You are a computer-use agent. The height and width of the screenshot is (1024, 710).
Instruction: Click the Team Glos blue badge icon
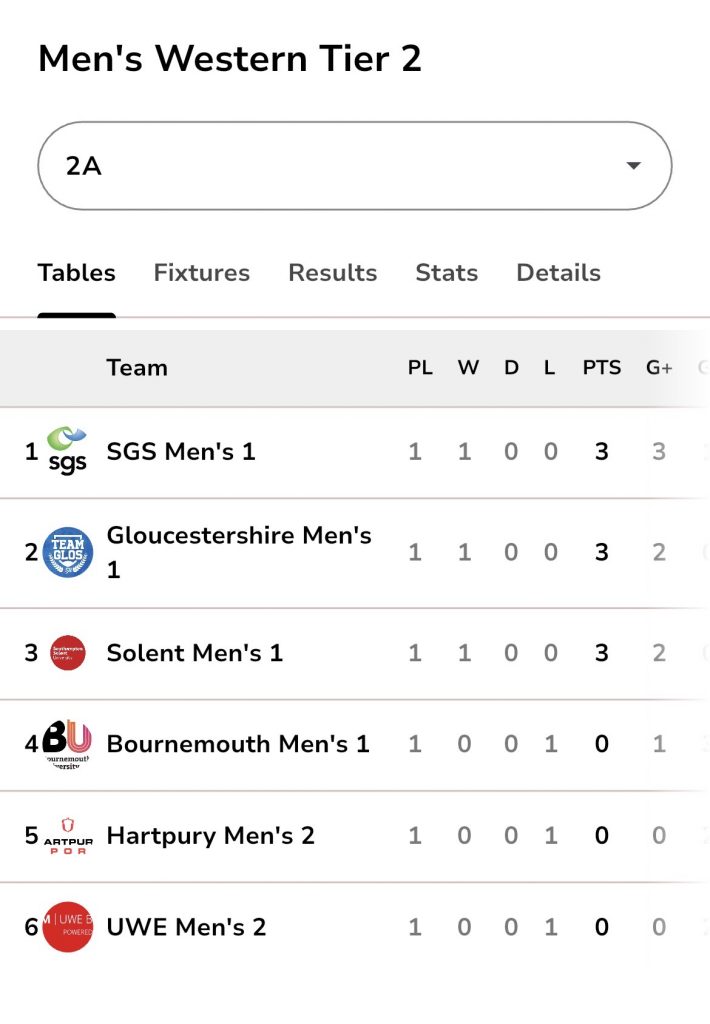pos(68,552)
